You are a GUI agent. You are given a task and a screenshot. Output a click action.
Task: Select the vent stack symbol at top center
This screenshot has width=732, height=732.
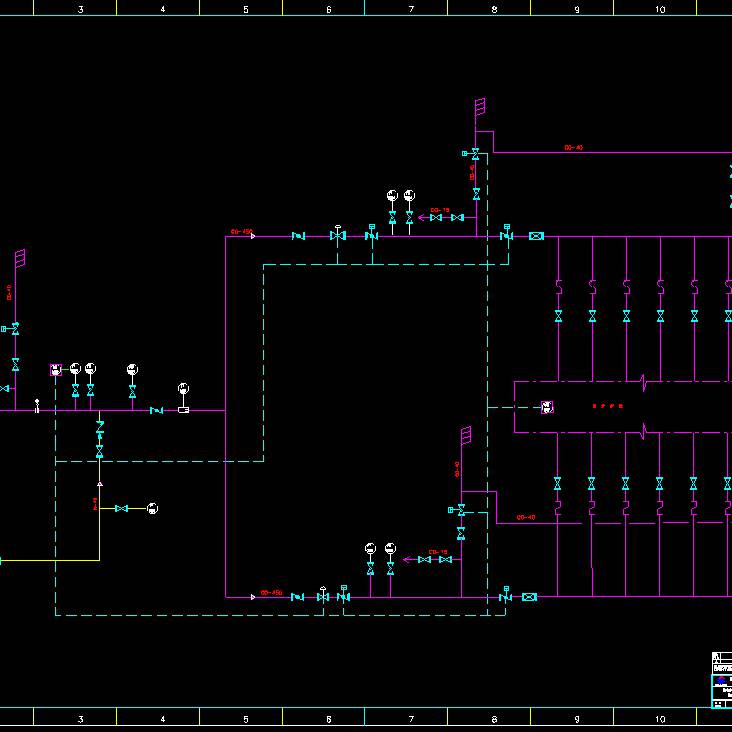[480, 106]
